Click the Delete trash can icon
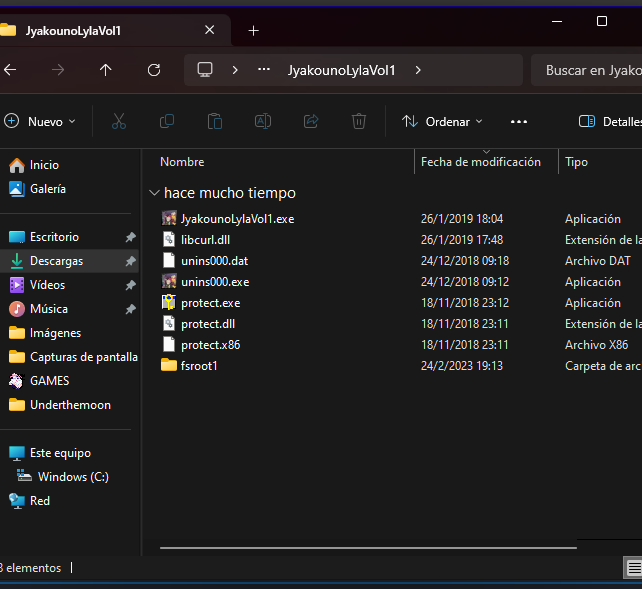The height and width of the screenshot is (589, 642). [359, 122]
